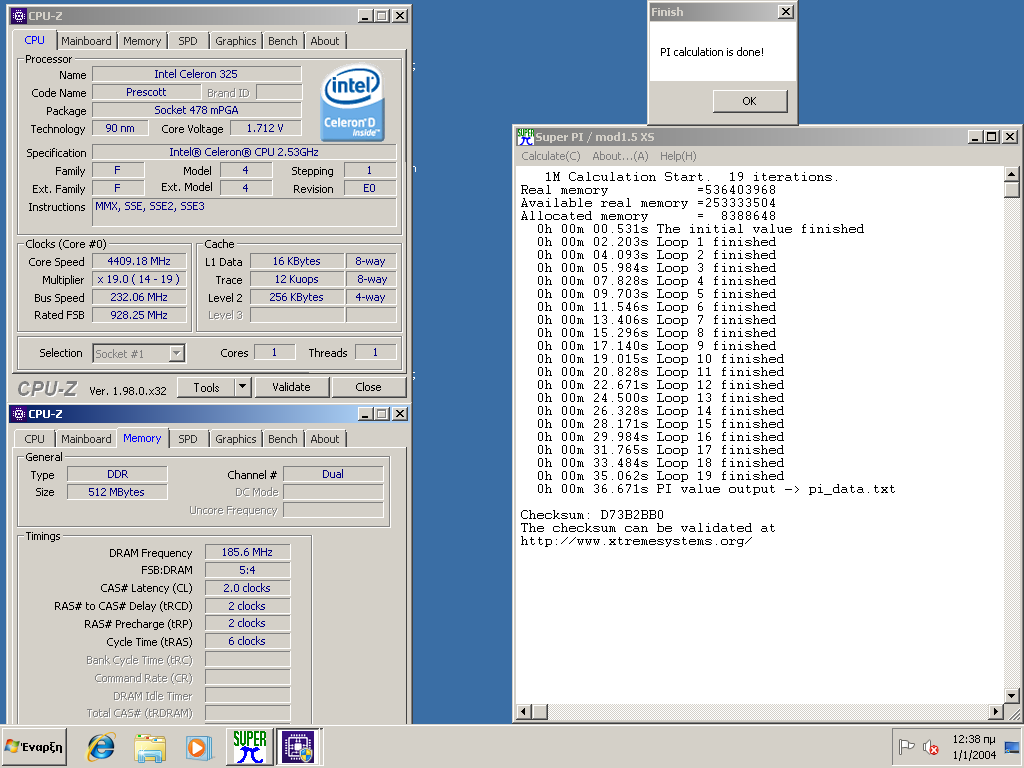Viewport: 1024px width, 768px height.
Task: Switch to CPU-Z taskbar button
Action: coord(298,746)
